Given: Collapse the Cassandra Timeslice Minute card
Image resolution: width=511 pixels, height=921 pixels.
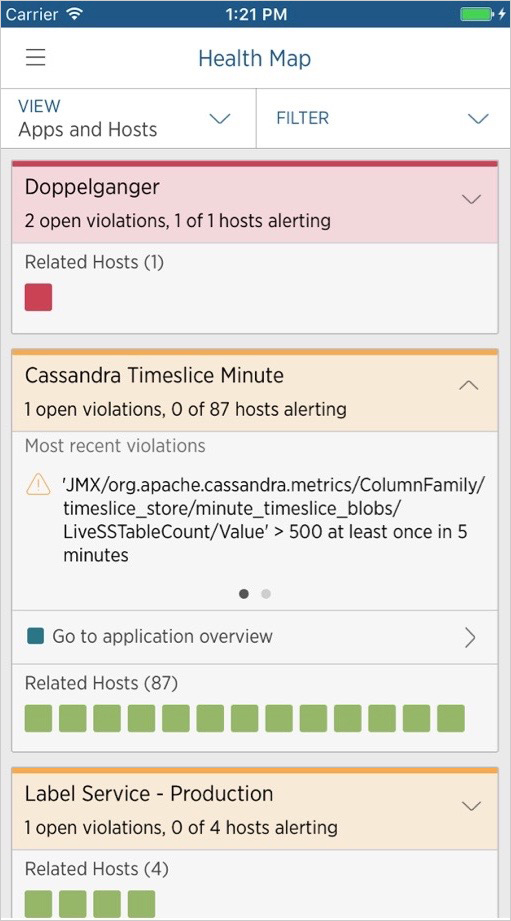Looking at the screenshot, I should (x=468, y=386).
